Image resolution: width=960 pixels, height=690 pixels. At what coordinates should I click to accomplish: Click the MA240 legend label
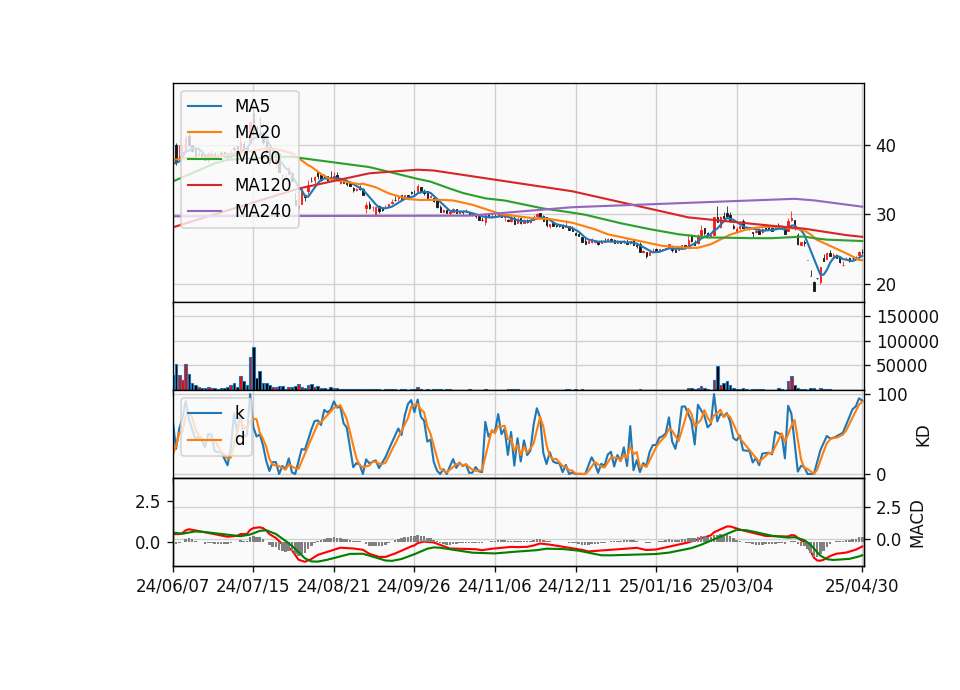(263, 211)
